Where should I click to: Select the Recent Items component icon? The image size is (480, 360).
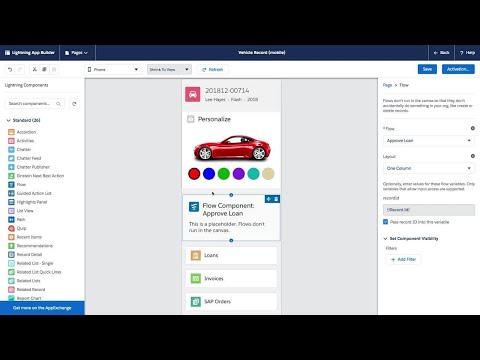pyautogui.click(x=11, y=237)
